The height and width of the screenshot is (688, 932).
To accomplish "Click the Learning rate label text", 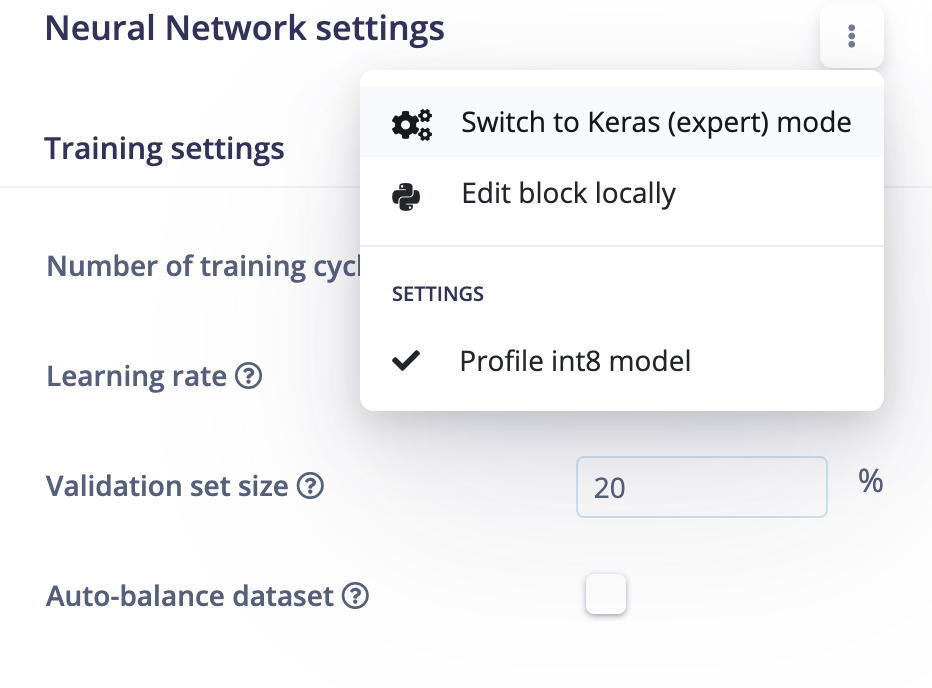I will pos(137,376).
